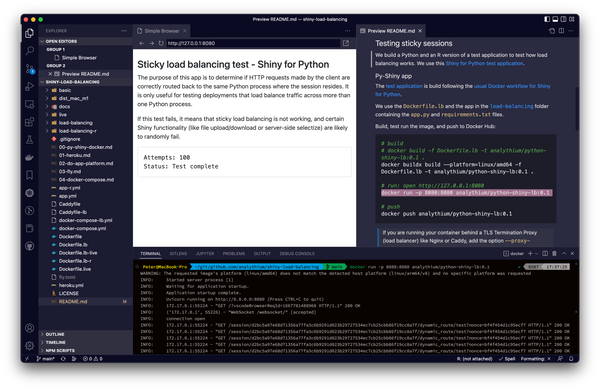Image resolution: width=600 pixels, height=390 pixels.
Task: Open the Manage gear icon
Action: [29, 346]
